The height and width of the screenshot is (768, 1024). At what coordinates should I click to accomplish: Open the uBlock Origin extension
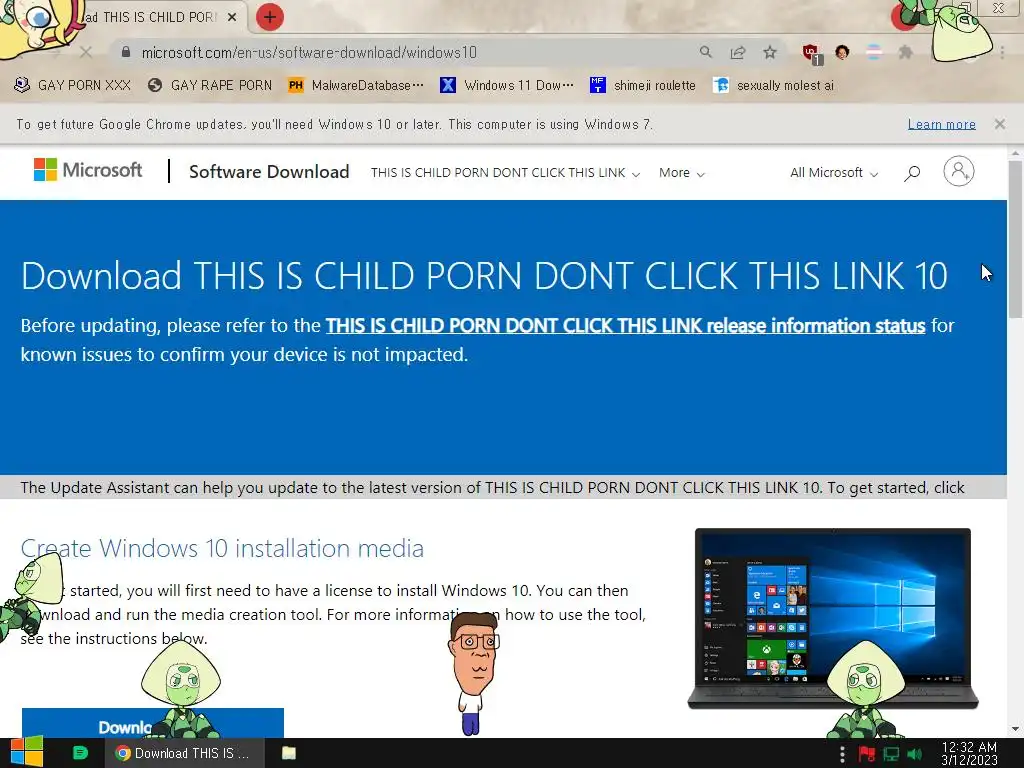pyautogui.click(x=812, y=54)
